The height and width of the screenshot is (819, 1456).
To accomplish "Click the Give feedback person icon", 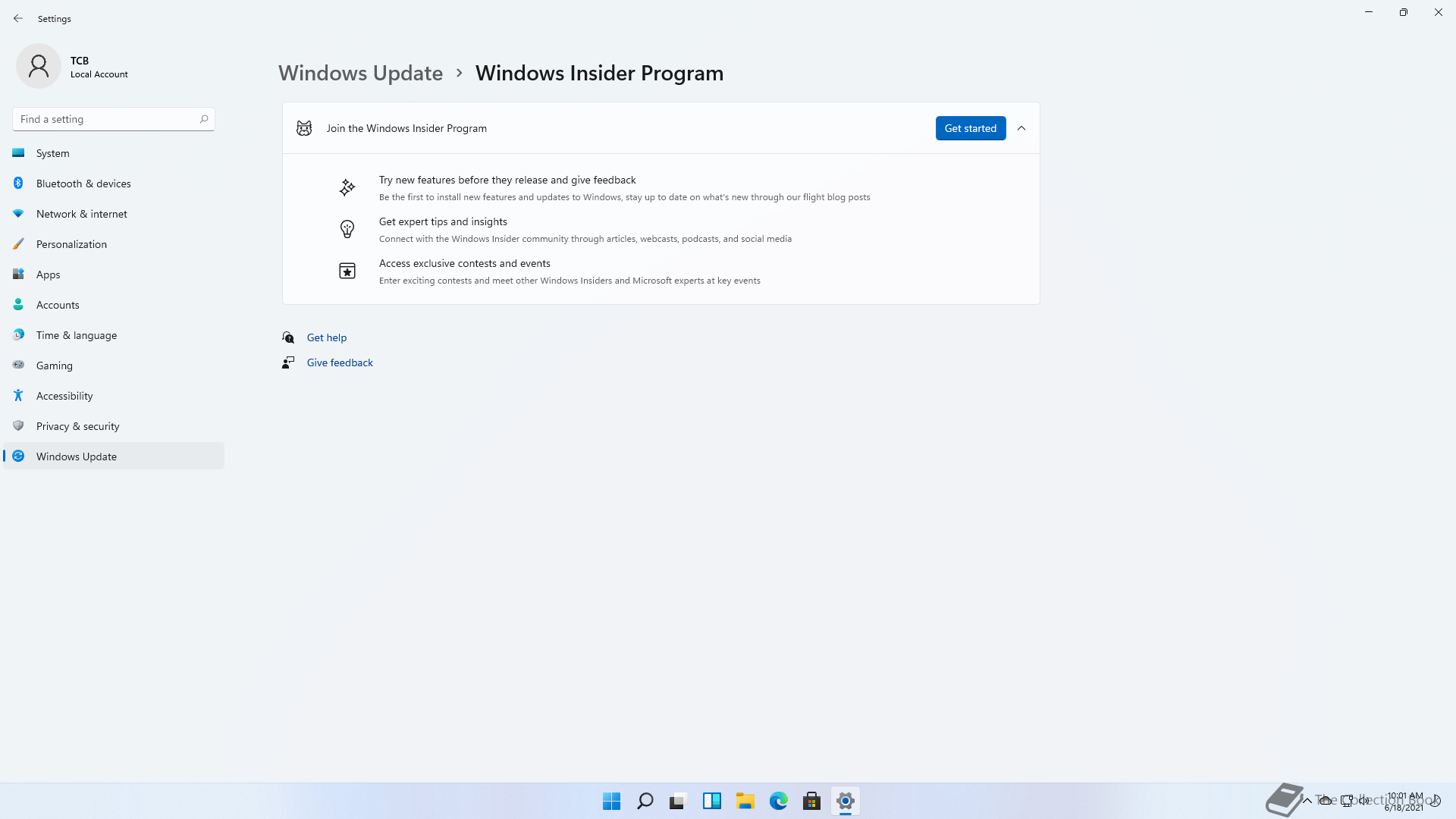I will (x=288, y=362).
